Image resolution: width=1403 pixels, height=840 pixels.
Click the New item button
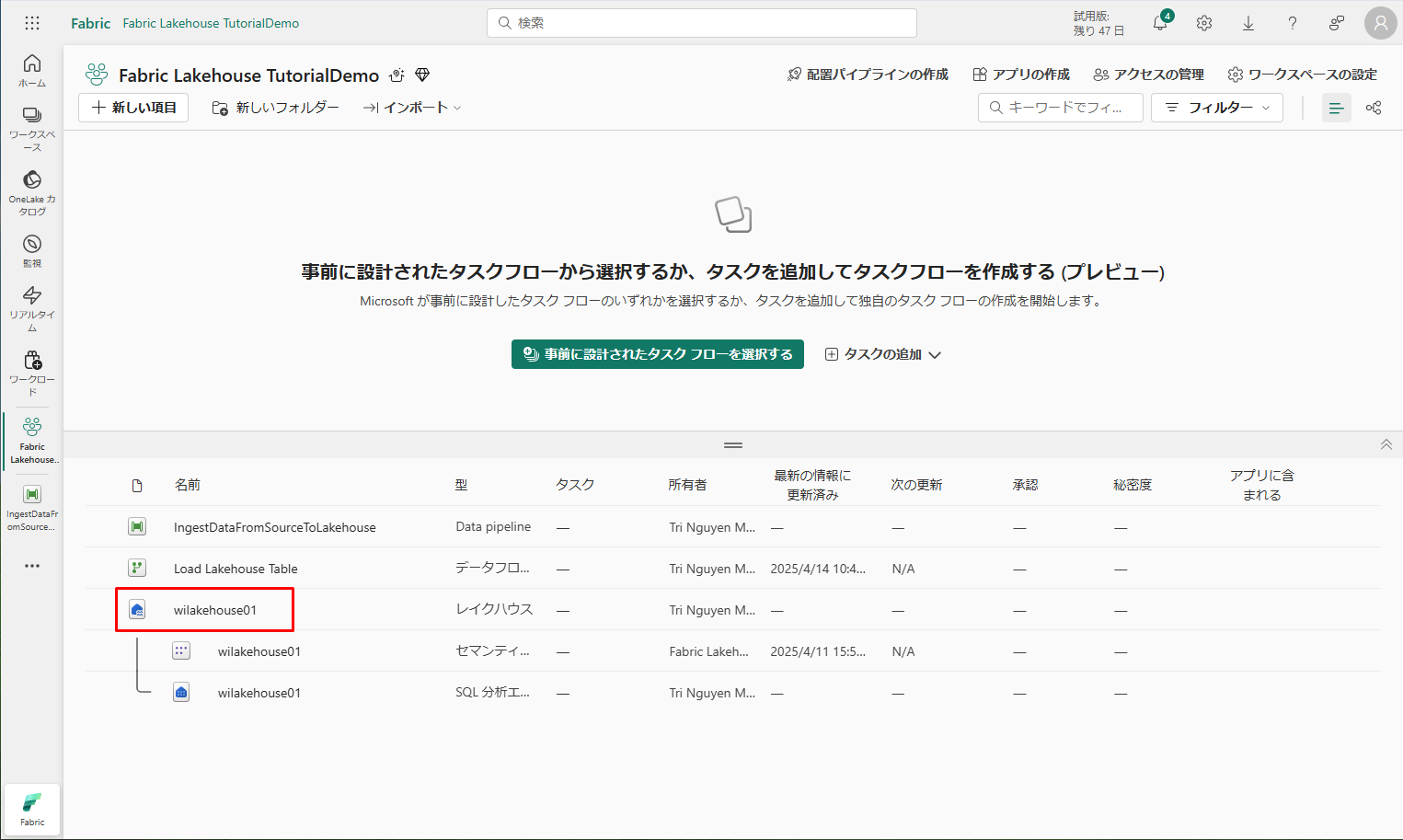[x=133, y=108]
